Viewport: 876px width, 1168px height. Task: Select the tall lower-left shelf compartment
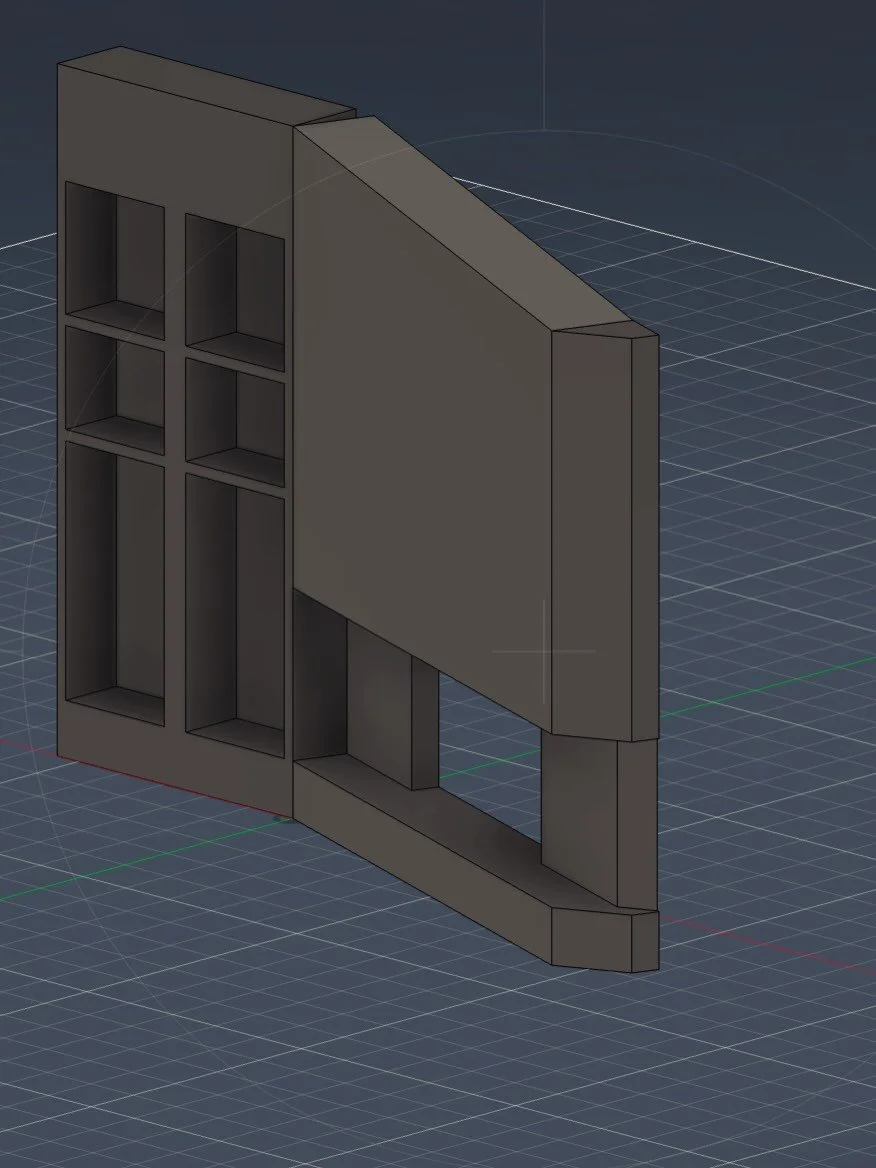pos(115,583)
